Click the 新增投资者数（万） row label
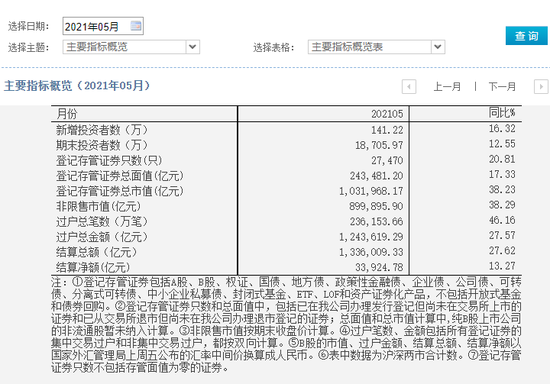The image size is (550, 384). (x=102, y=130)
